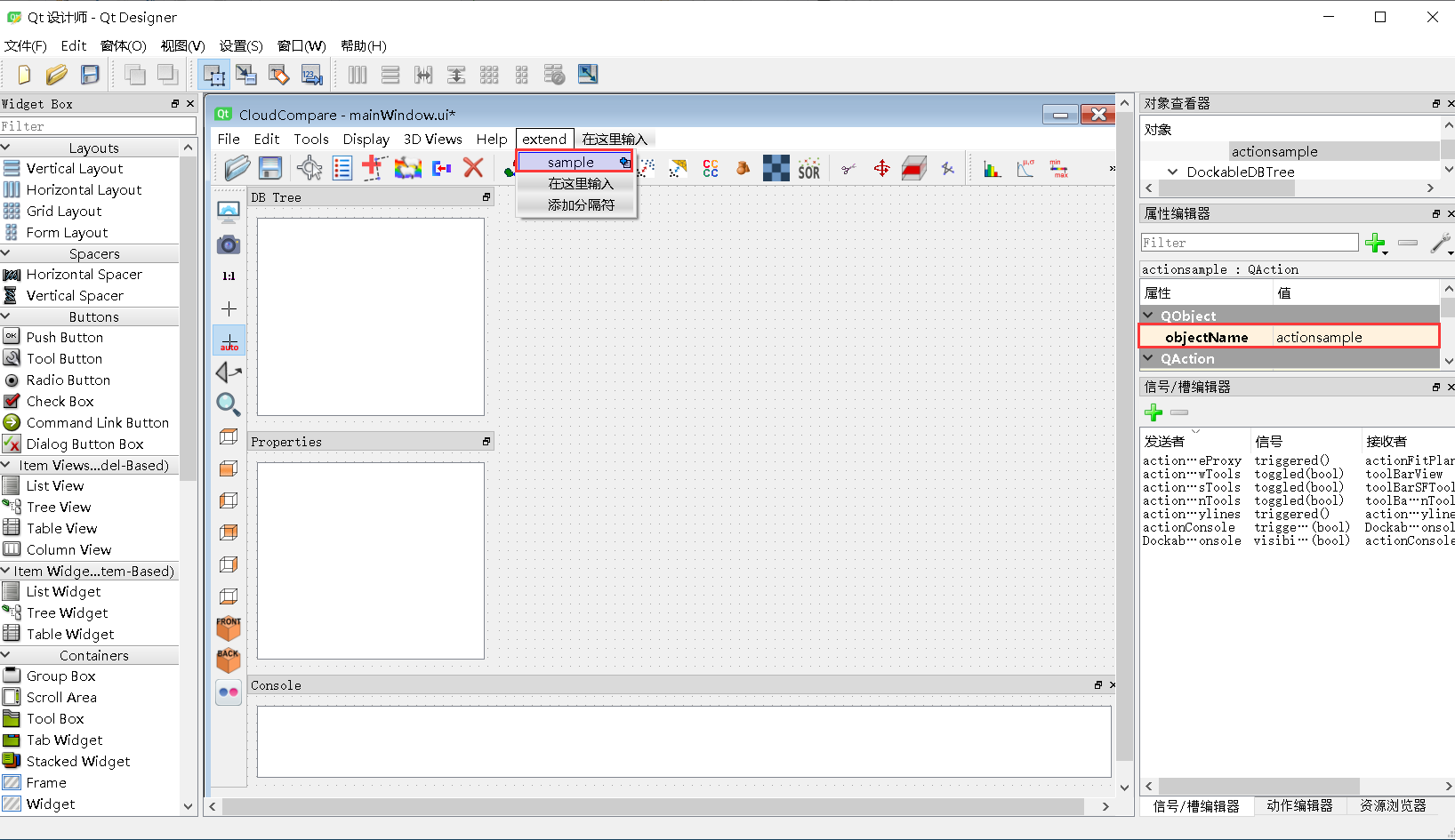Screen dimensions: 1455x840
Task: Click the histogram bar chart icon
Action: pos(993,168)
